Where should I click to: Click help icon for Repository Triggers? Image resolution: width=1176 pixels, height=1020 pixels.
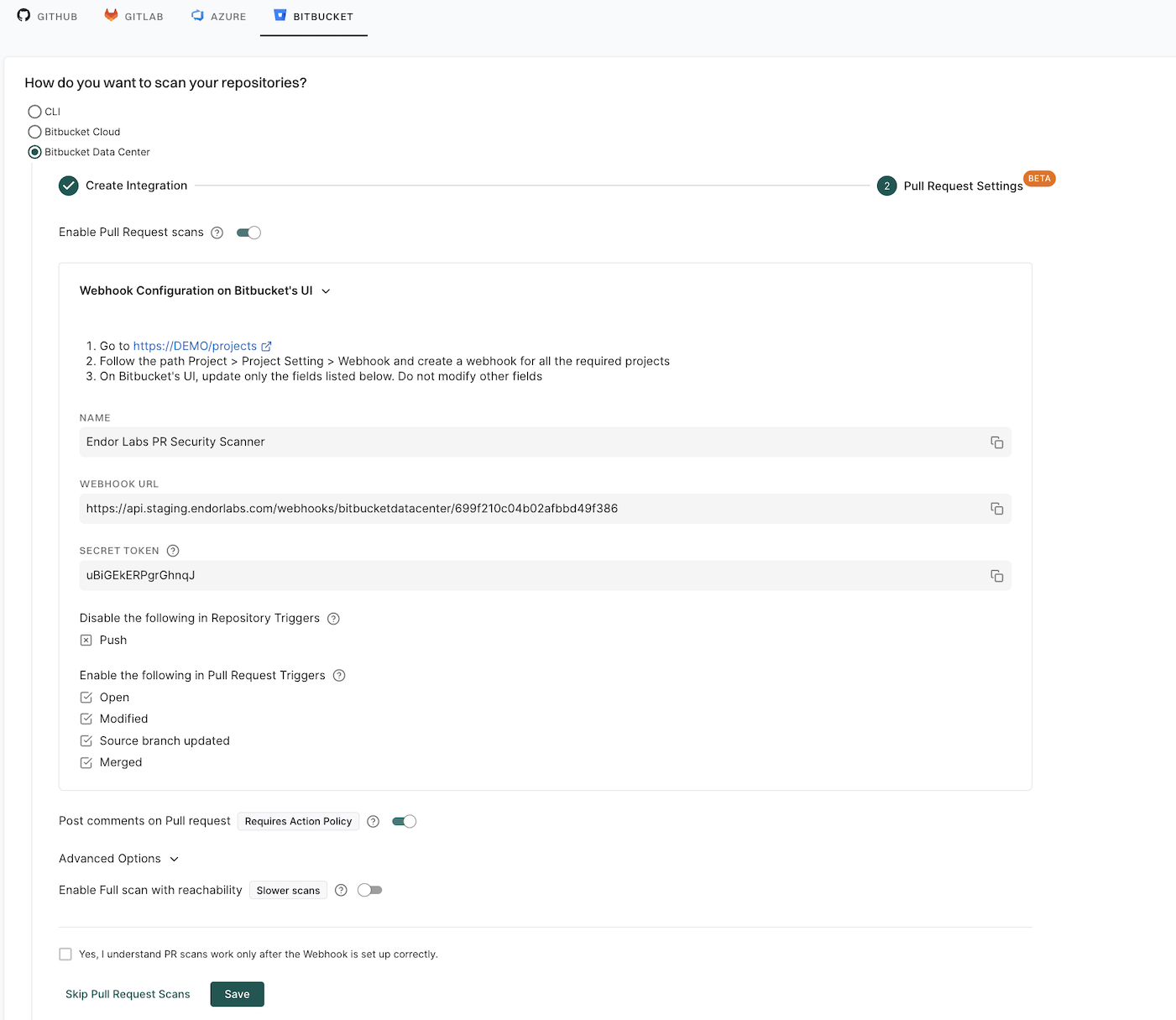coord(333,618)
